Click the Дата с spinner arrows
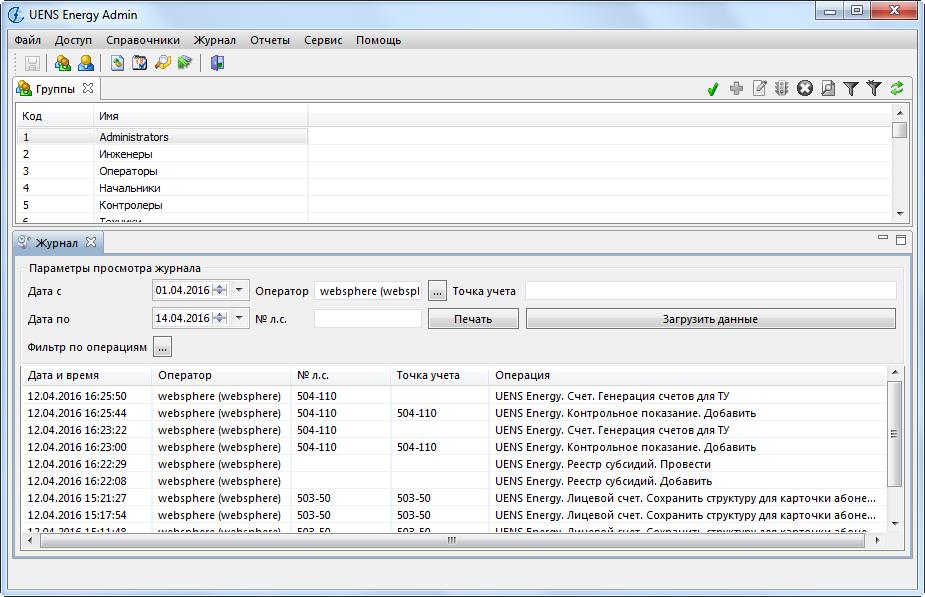The height and width of the screenshot is (597, 925). pyautogui.click(x=219, y=290)
